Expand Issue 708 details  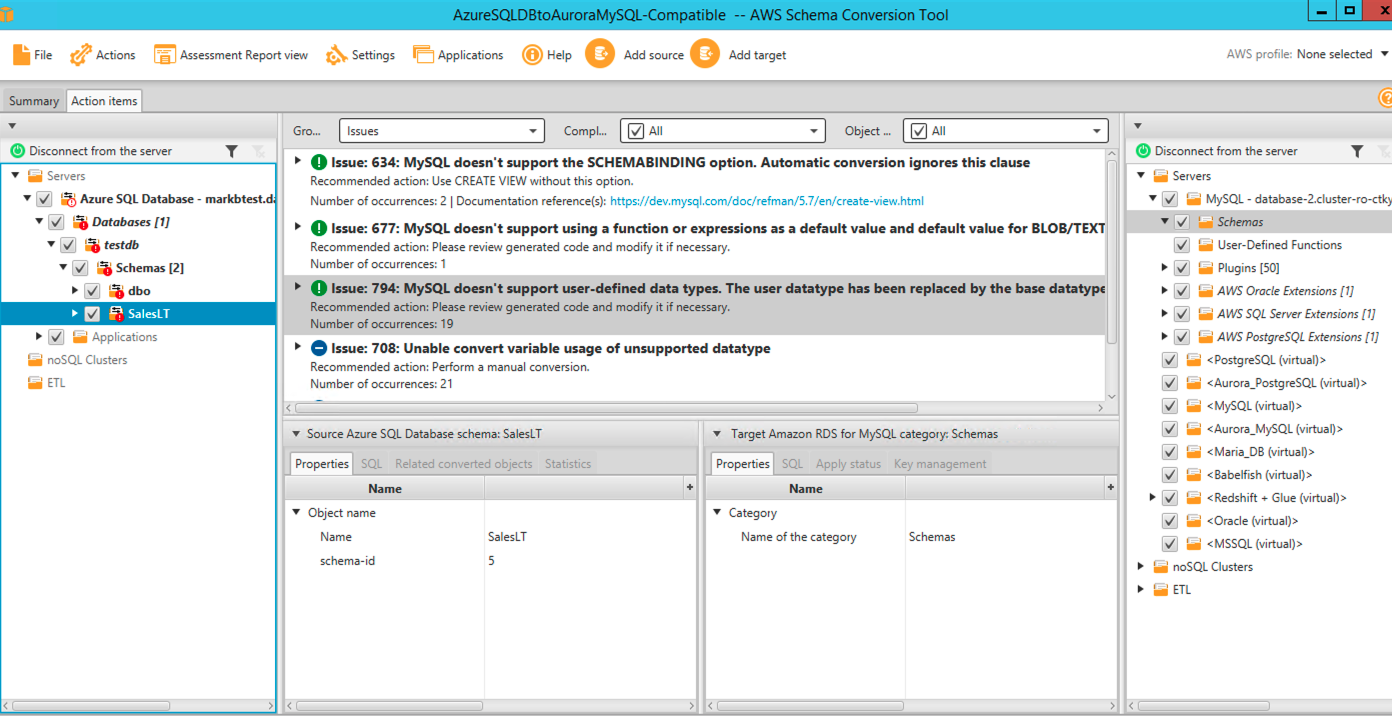(x=297, y=348)
